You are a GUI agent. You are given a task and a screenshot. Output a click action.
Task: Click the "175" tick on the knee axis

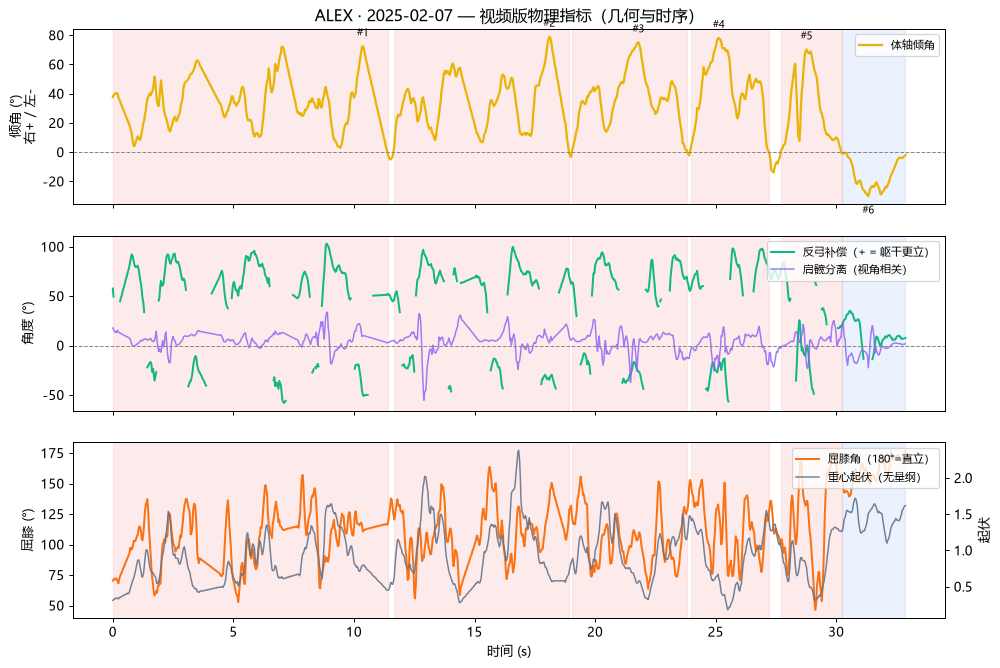tap(52, 454)
